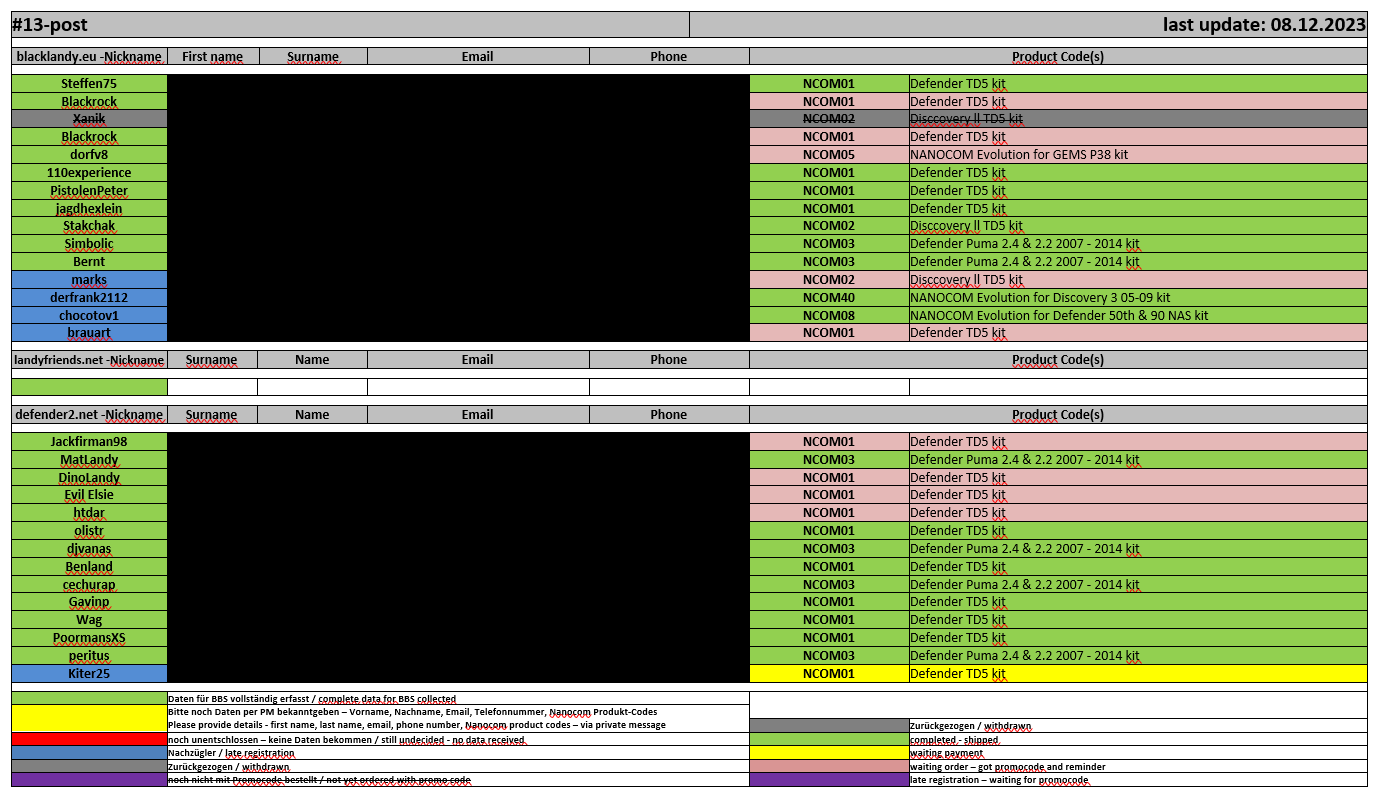The width and height of the screenshot is (1383, 797).
Task: Select the Wag nickname cell
Action: (x=89, y=620)
